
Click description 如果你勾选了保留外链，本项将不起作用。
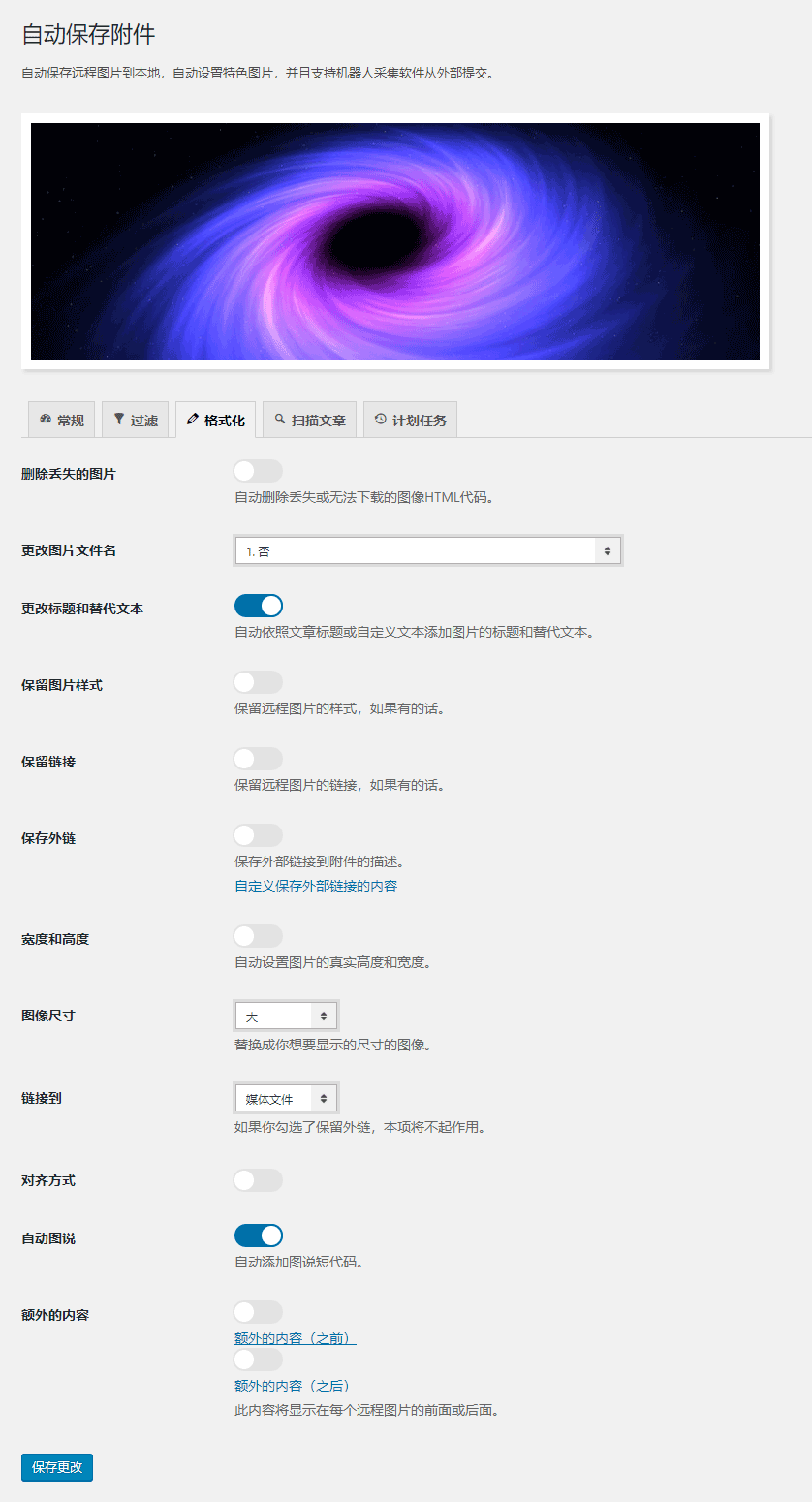(x=359, y=1127)
